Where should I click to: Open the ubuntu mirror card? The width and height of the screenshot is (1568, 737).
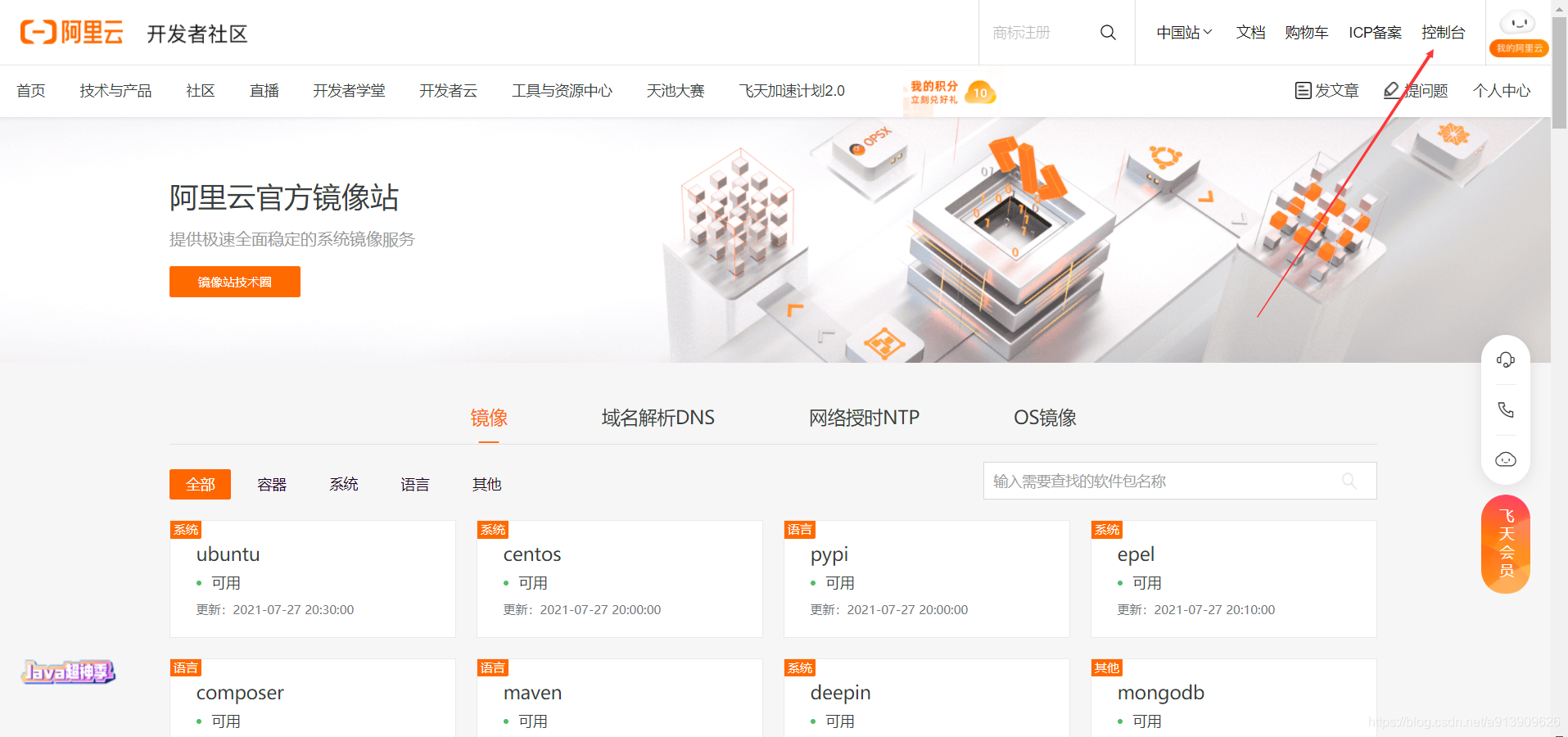click(313, 579)
